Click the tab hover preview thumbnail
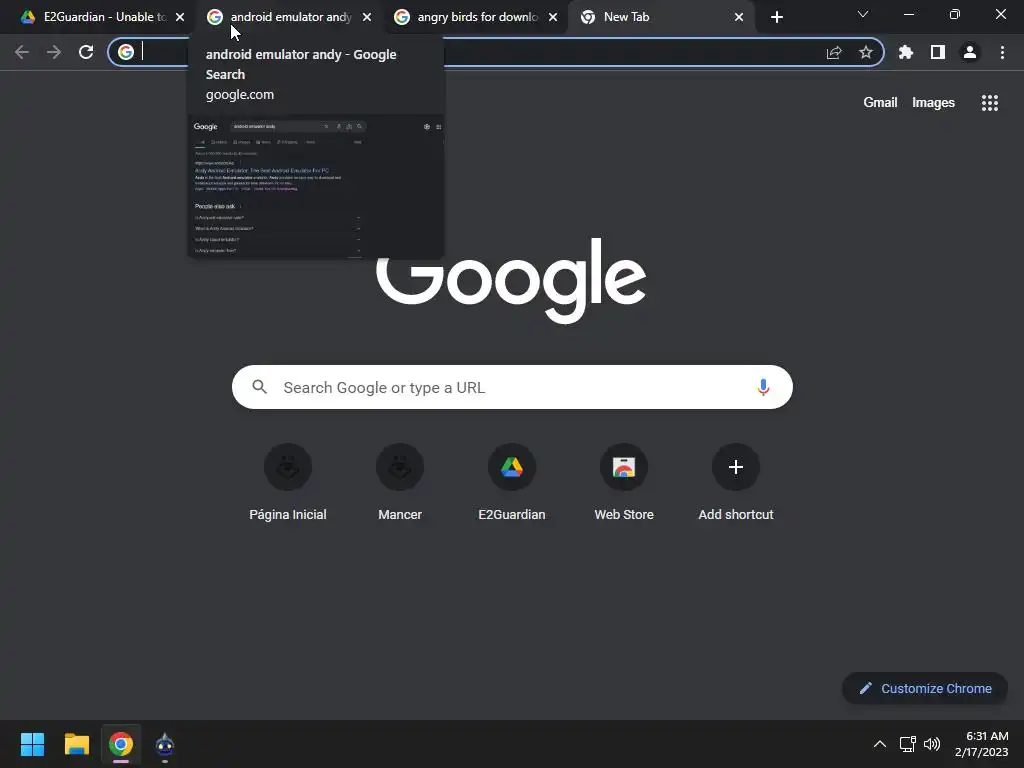This screenshot has height=768, width=1024. click(x=316, y=187)
